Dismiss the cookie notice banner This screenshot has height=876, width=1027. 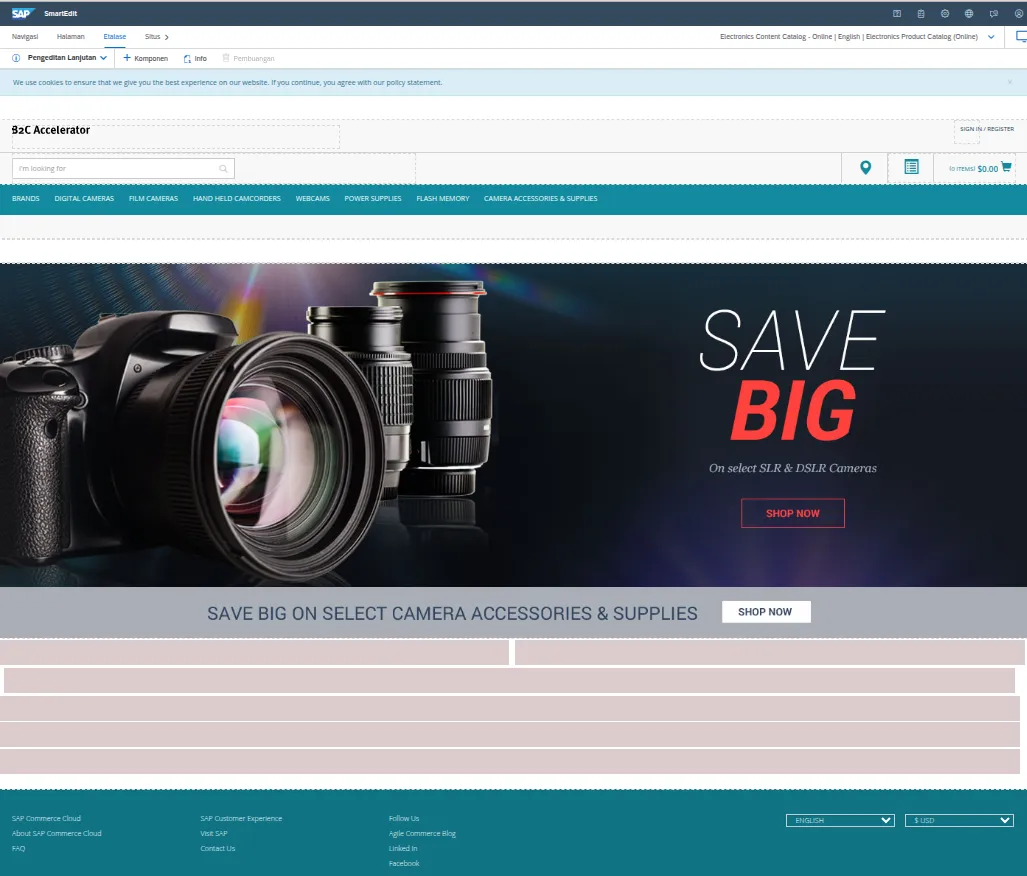pos(1009,82)
